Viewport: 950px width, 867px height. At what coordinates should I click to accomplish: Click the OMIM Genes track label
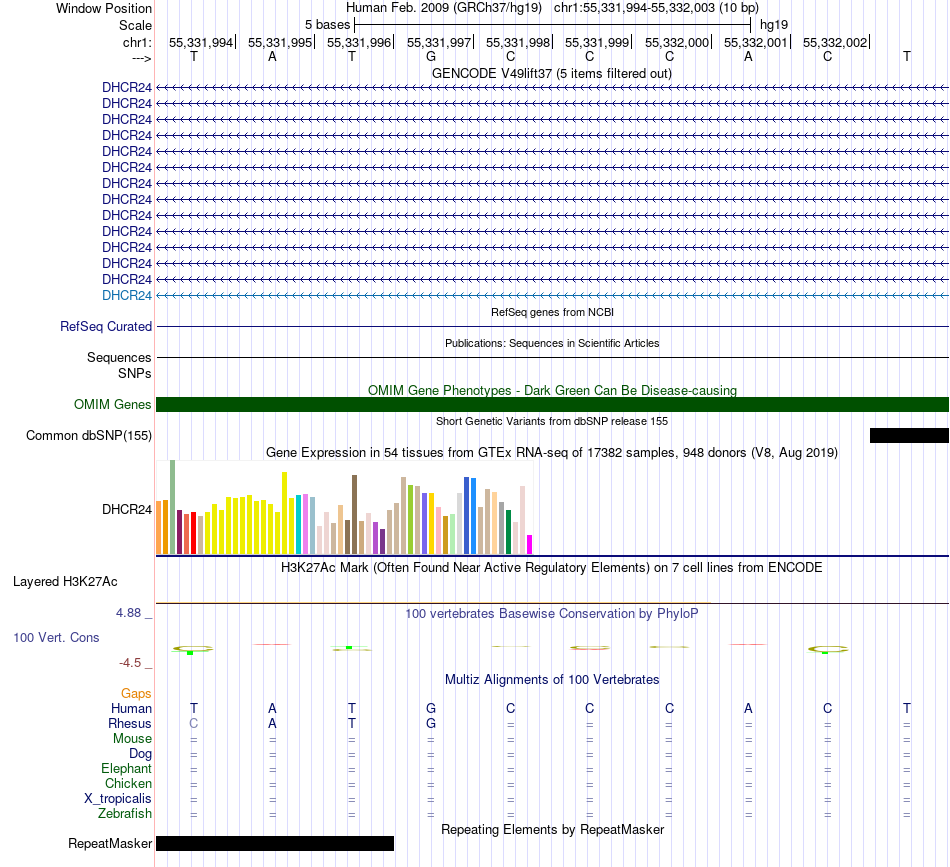(x=113, y=405)
